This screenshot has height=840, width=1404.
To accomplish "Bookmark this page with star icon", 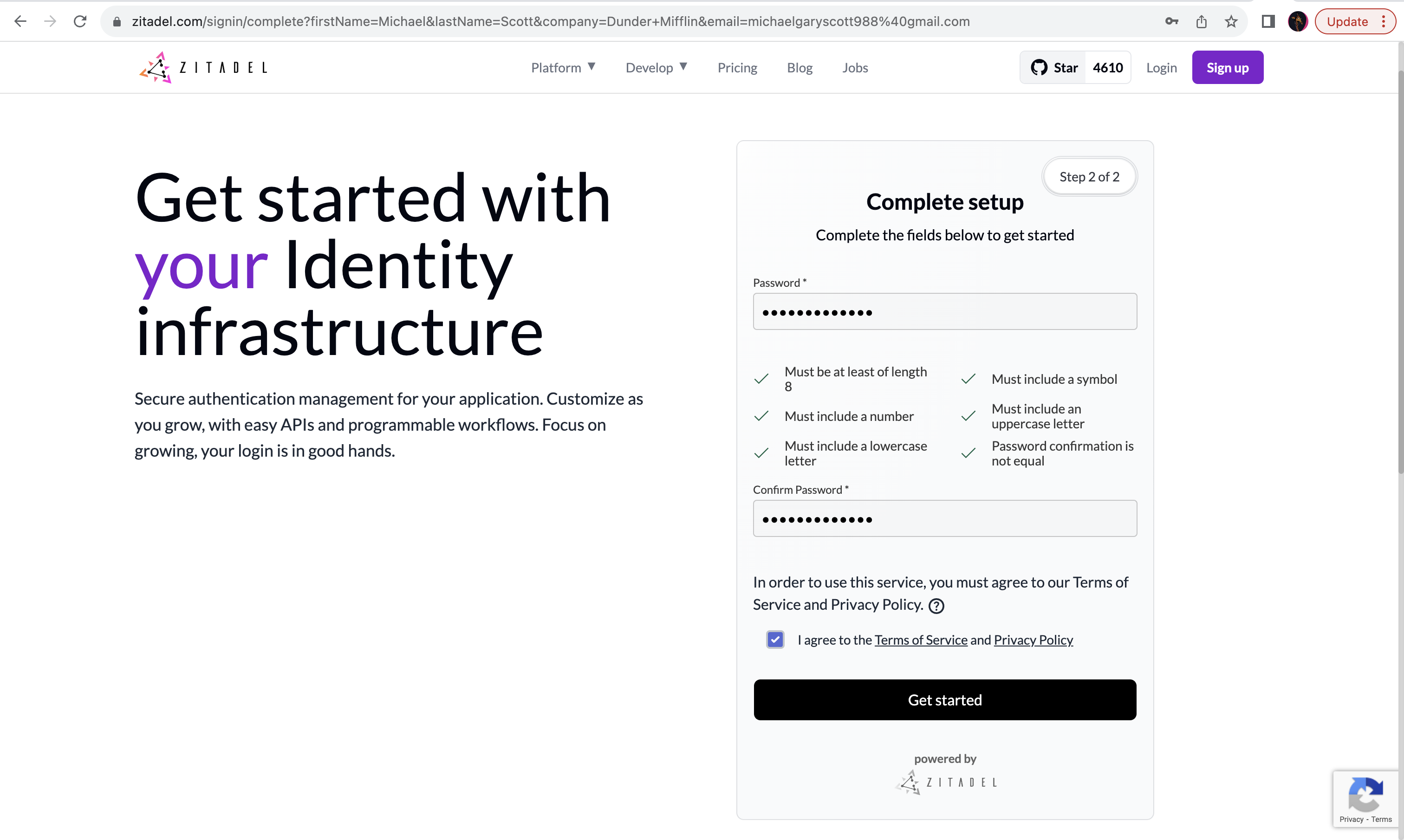I will [1231, 21].
